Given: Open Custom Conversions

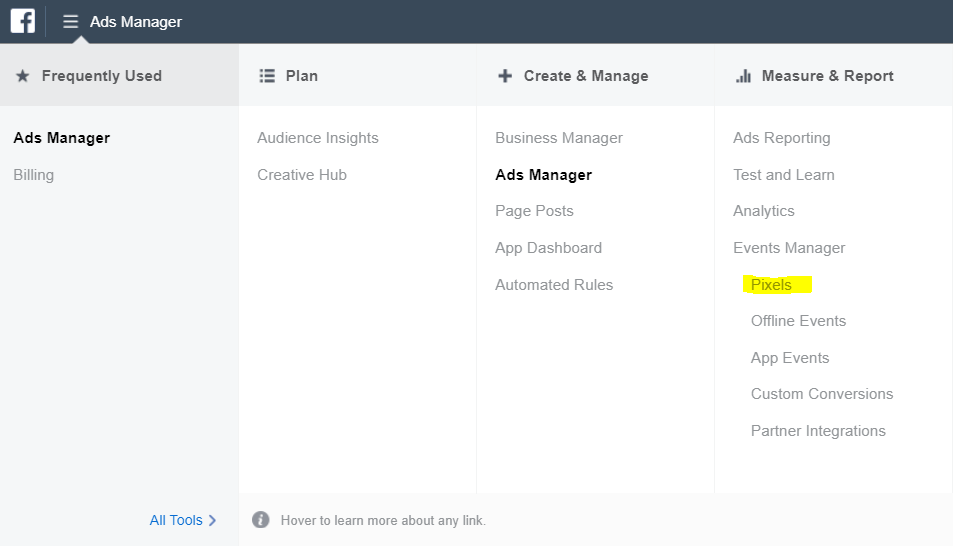Looking at the screenshot, I should tap(822, 394).
